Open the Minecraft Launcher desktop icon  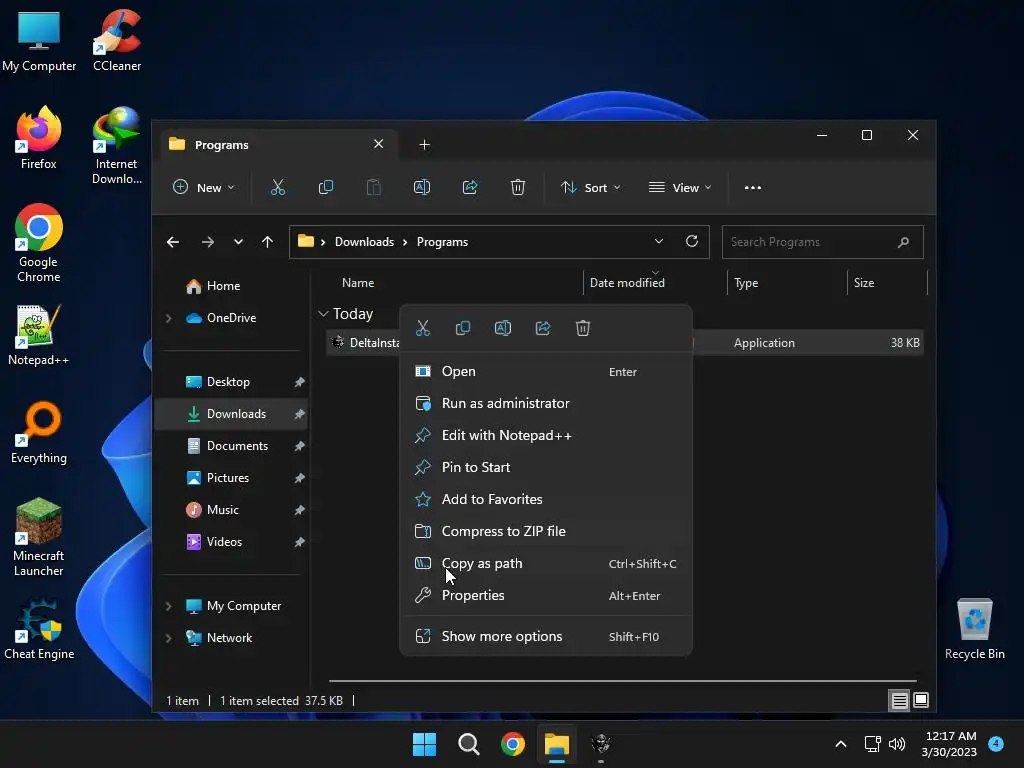[x=39, y=537]
